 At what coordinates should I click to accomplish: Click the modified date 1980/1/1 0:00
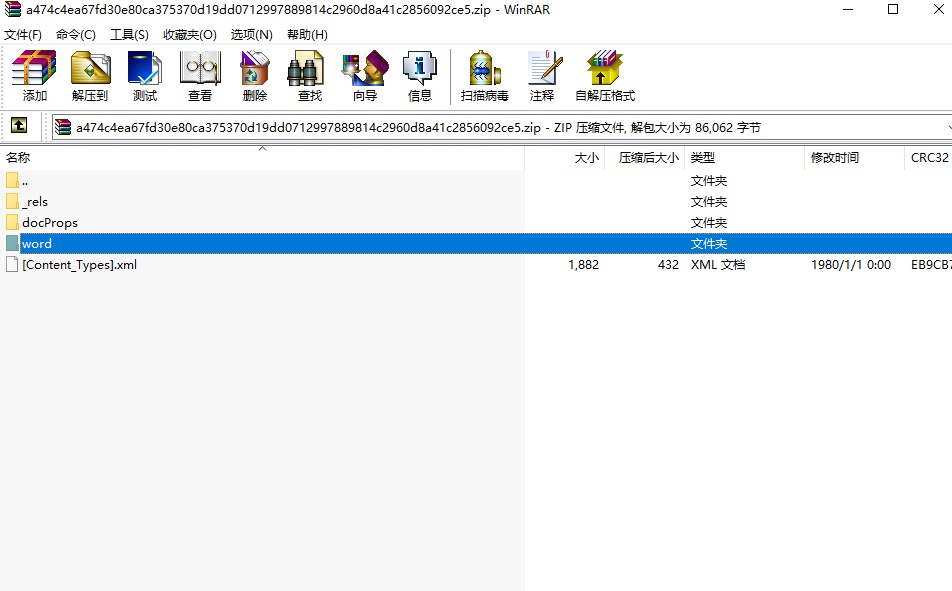pos(851,265)
